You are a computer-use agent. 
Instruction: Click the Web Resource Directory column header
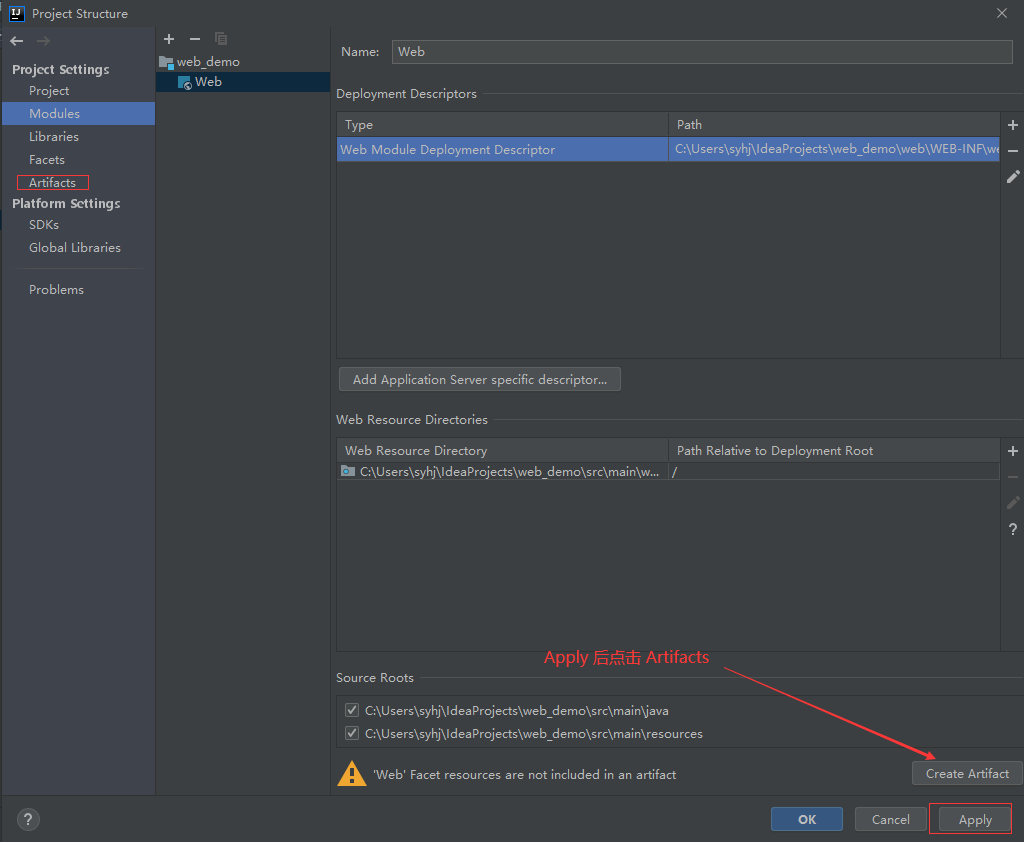click(x=502, y=450)
